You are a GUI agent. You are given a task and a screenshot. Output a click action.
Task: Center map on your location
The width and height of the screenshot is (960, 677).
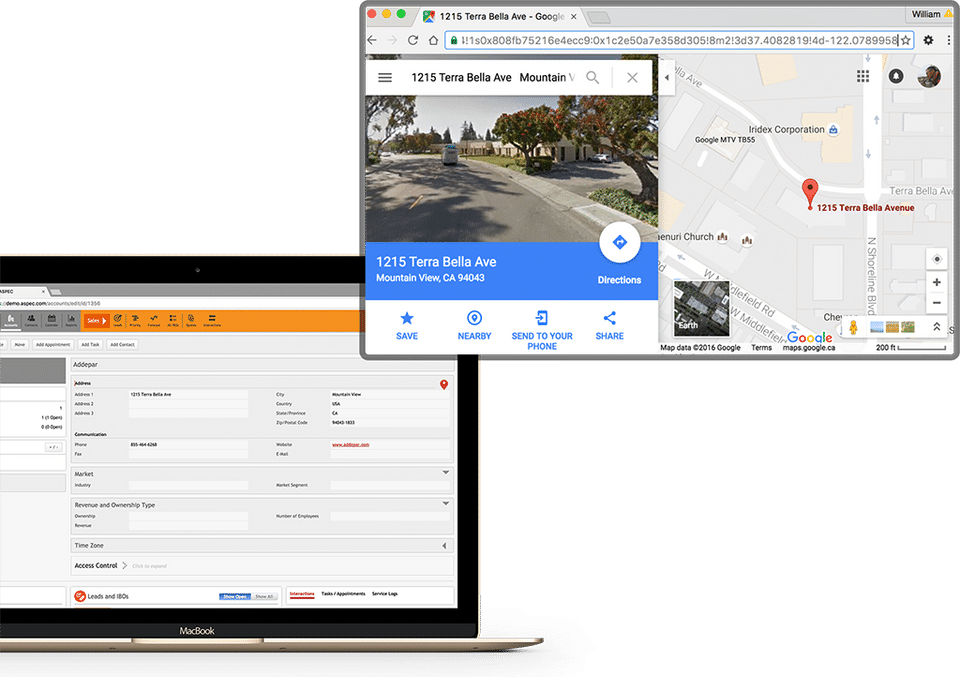[x=937, y=259]
